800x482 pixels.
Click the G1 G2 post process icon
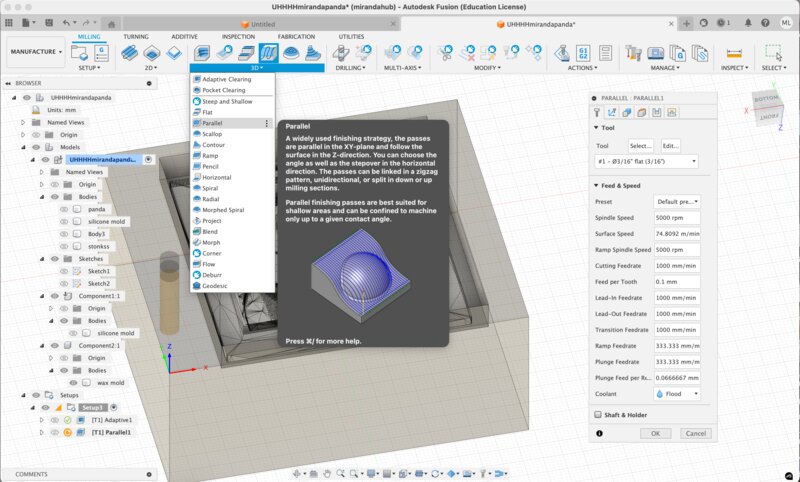[583, 53]
